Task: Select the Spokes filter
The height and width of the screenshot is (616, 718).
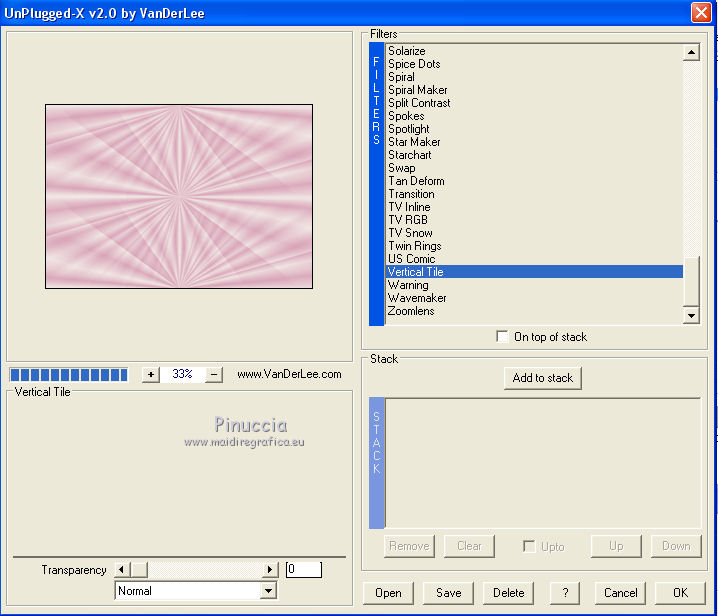Action: [x=534, y=116]
